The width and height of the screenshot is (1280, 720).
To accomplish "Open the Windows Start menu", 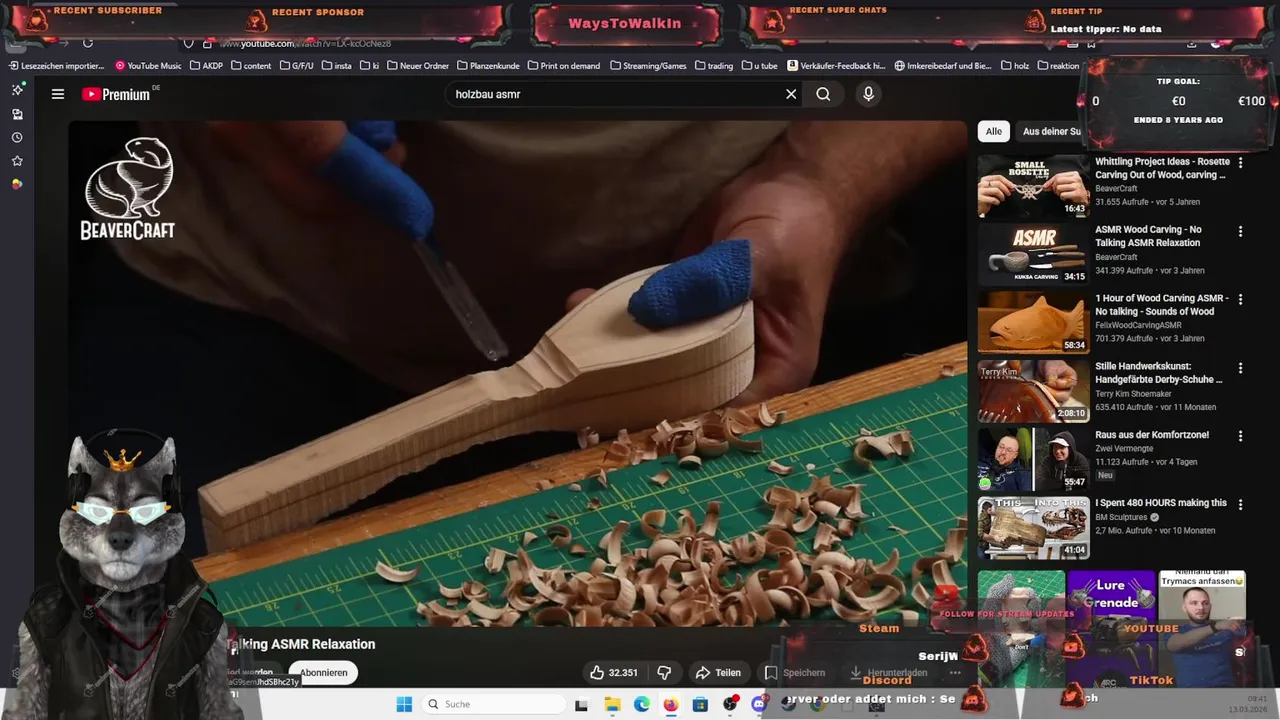I will click(x=404, y=704).
